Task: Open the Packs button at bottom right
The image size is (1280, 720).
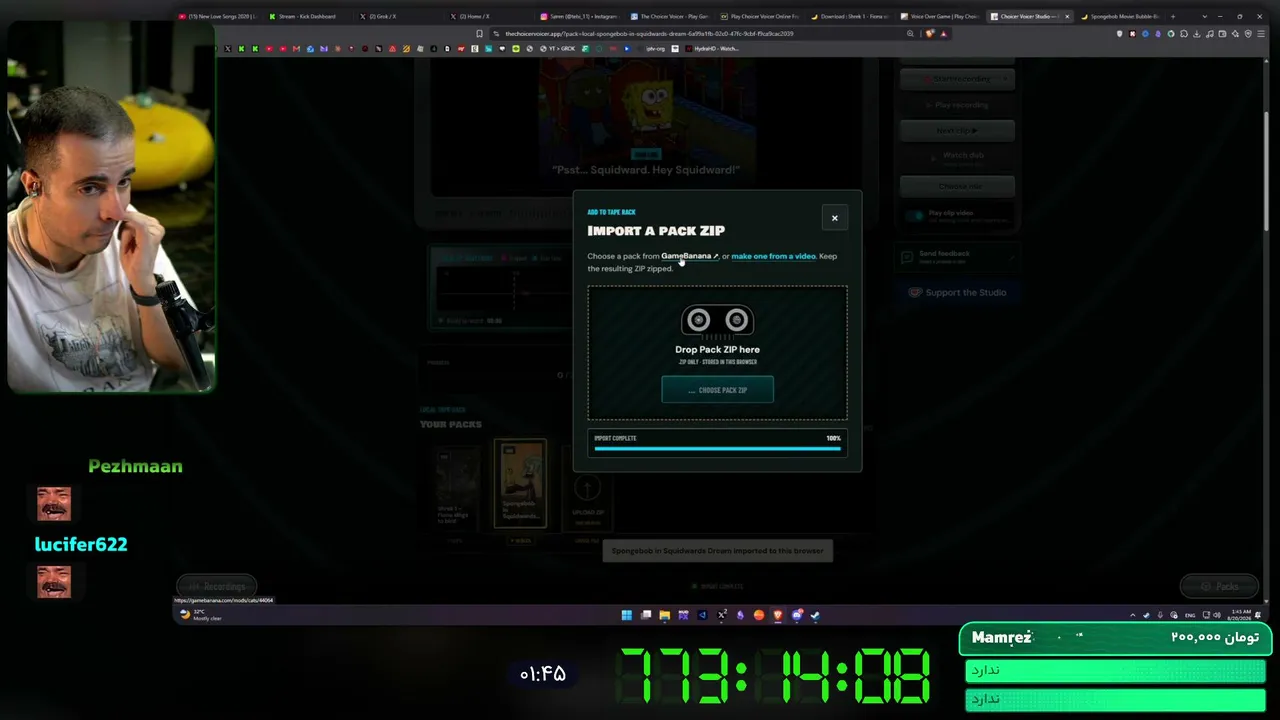Action: click(x=1219, y=586)
